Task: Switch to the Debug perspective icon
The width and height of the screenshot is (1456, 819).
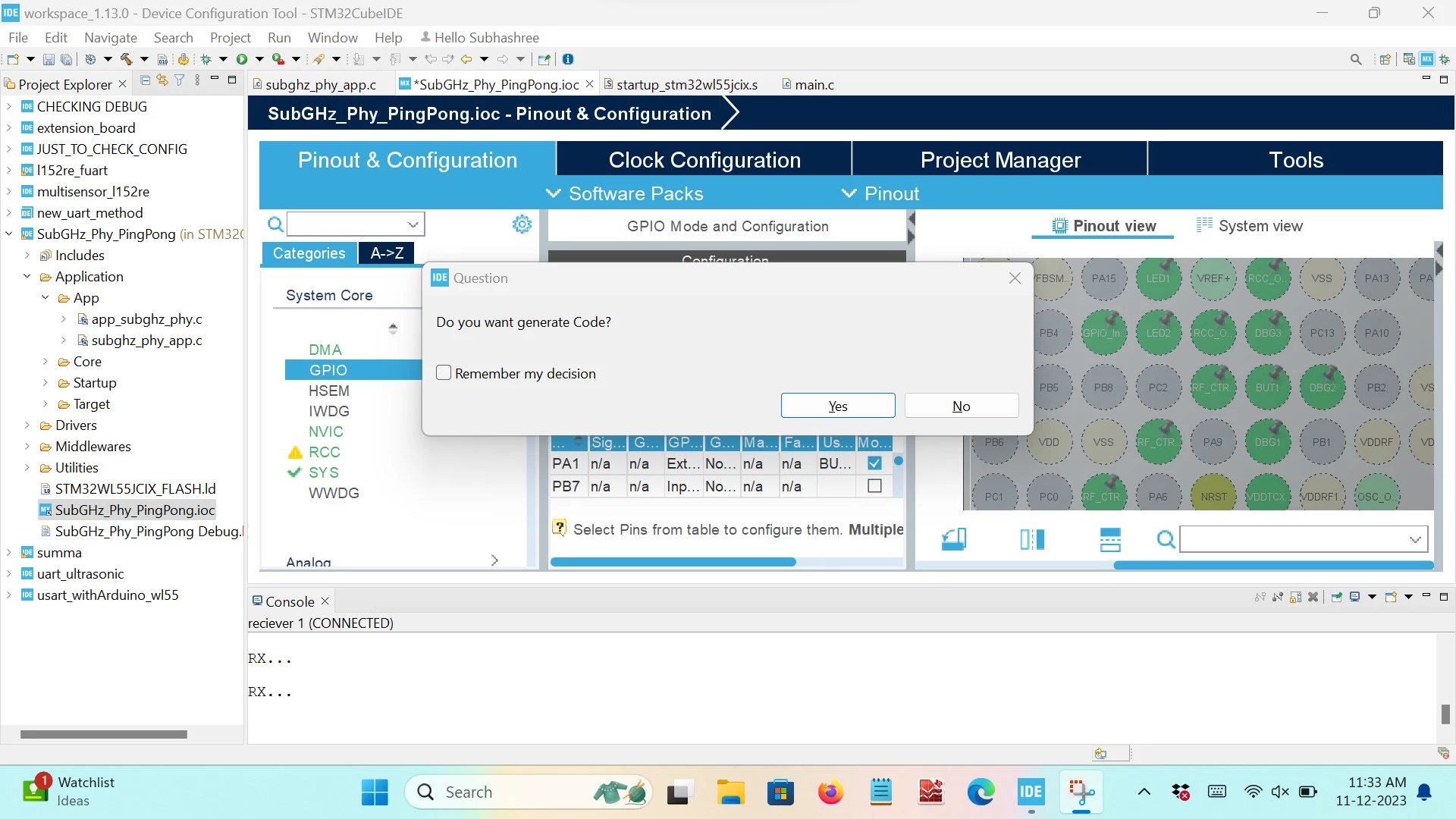Action: pyautogui.click(x=1445, y=59)
